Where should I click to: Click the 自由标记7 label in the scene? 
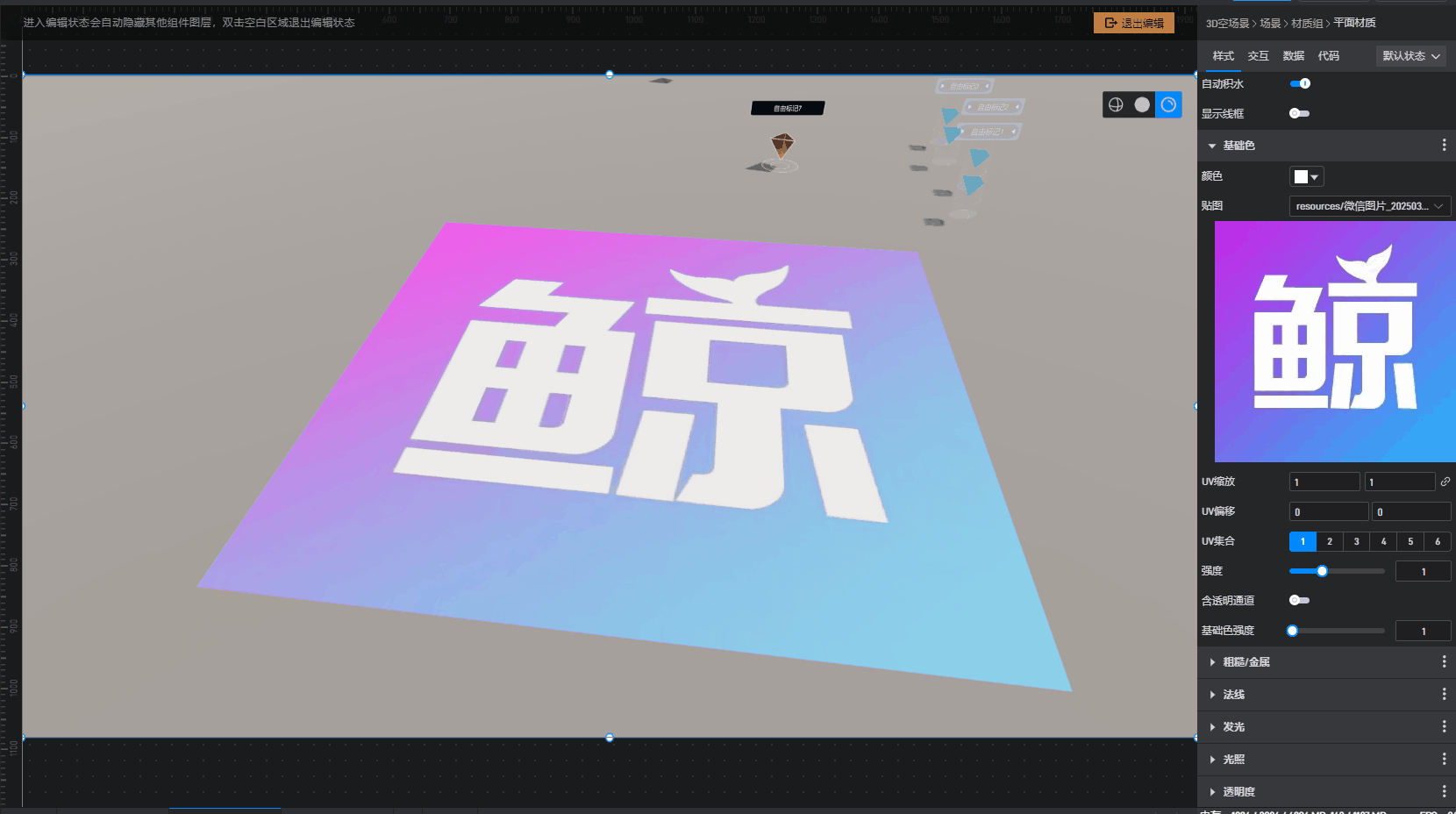point(788,108)
